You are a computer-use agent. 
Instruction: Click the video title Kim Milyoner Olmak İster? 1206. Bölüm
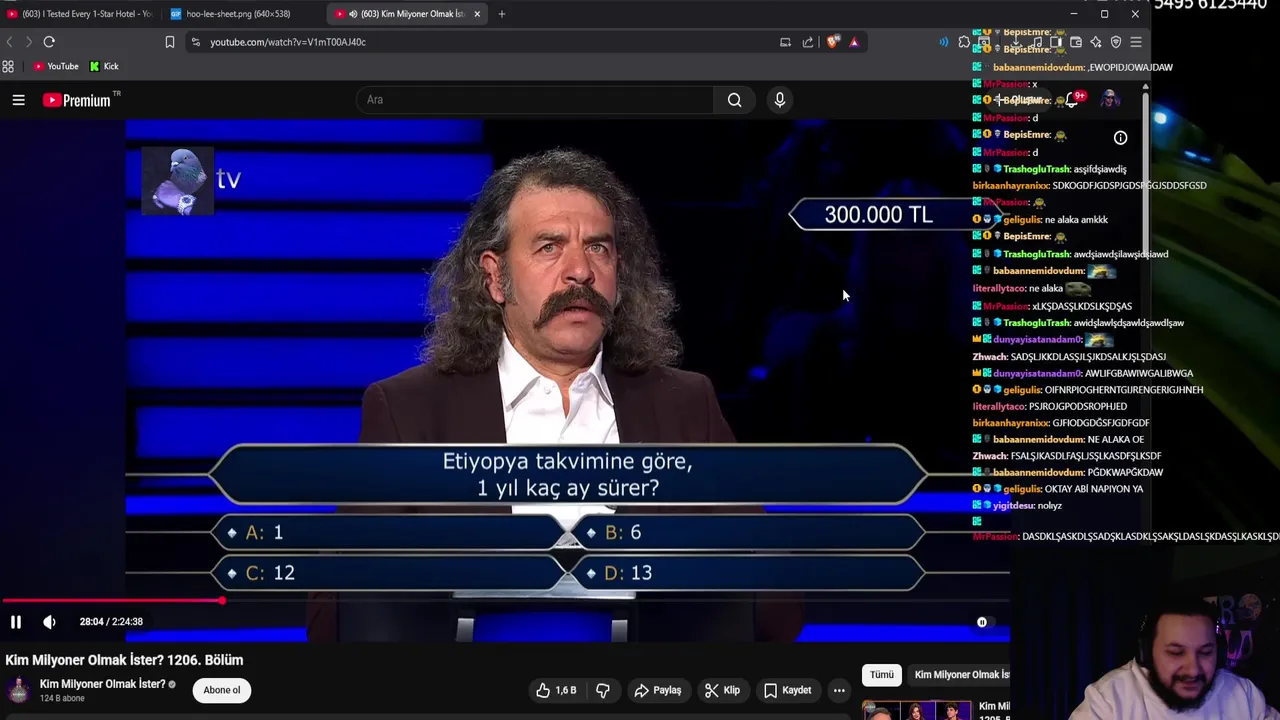pos(124,660)
